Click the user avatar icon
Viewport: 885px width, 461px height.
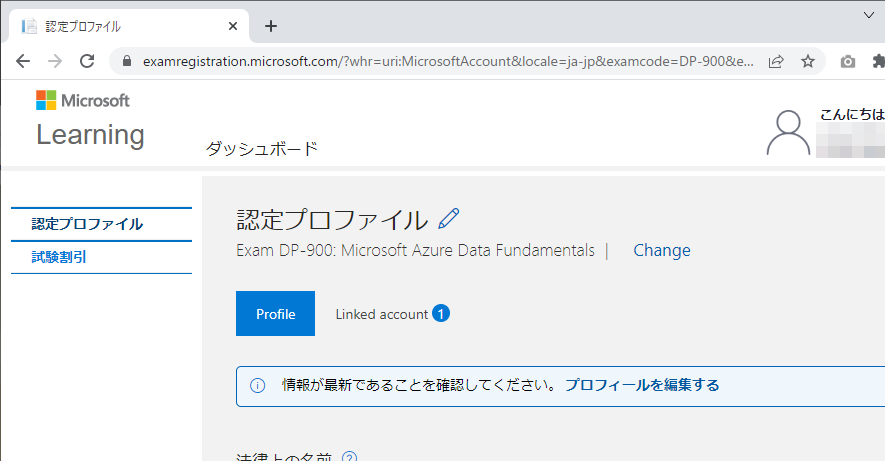(788, 133)
